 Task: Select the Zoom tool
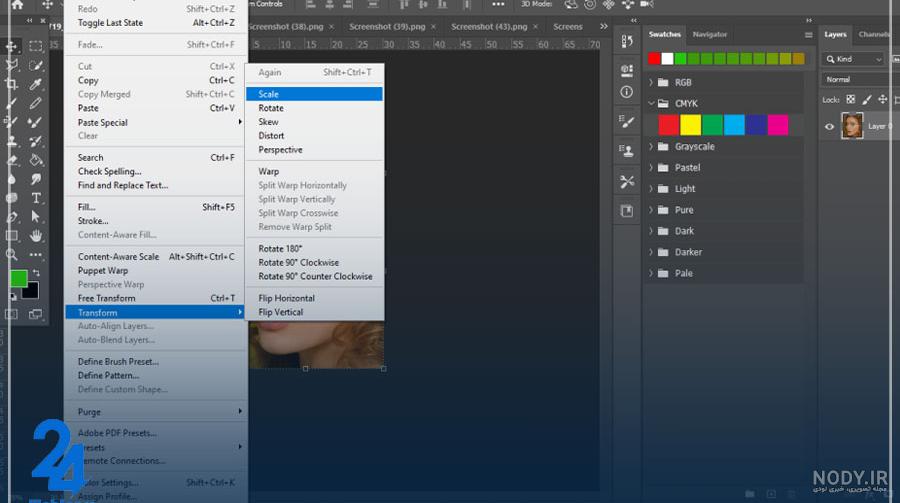[x=11, y=254]
